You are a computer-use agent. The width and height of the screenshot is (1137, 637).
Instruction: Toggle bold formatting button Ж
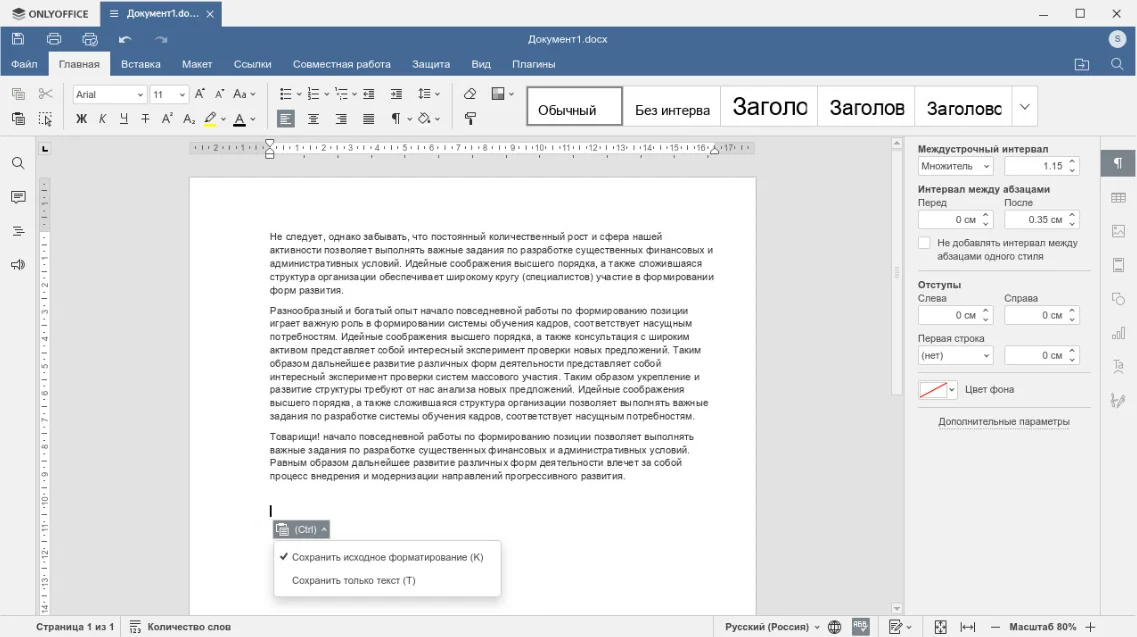pos(82,119)
